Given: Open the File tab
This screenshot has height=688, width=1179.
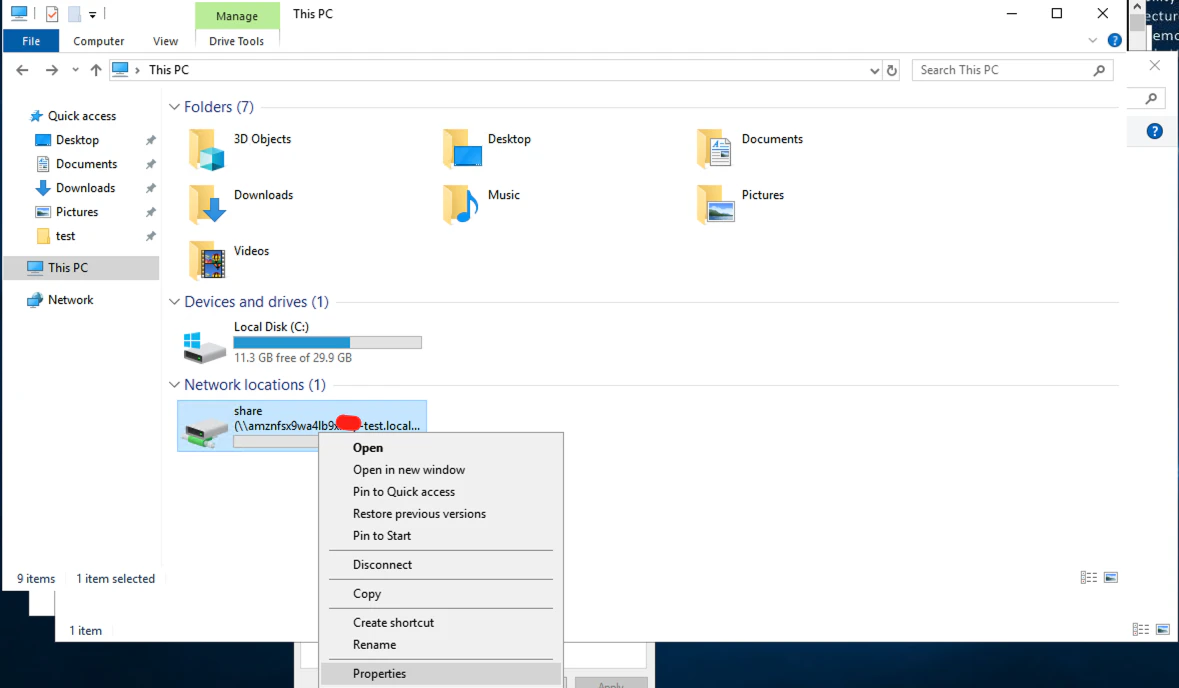Looking at the screenshot, I should [x=31, y=41].
